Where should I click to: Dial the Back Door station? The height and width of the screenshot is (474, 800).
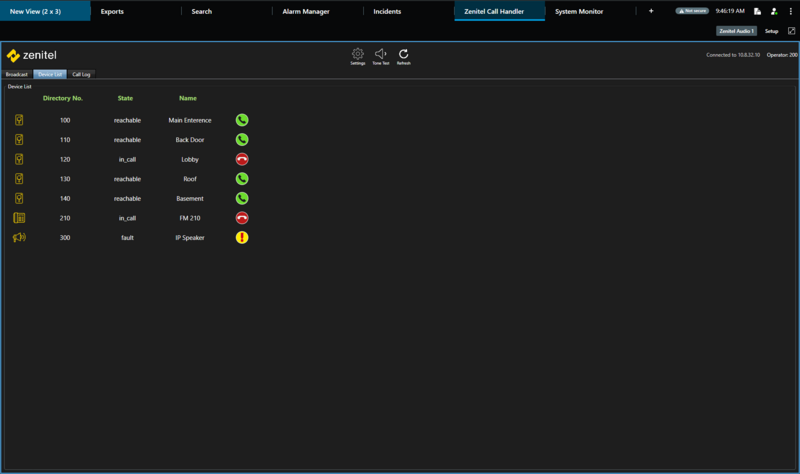(x=242, y=140)
